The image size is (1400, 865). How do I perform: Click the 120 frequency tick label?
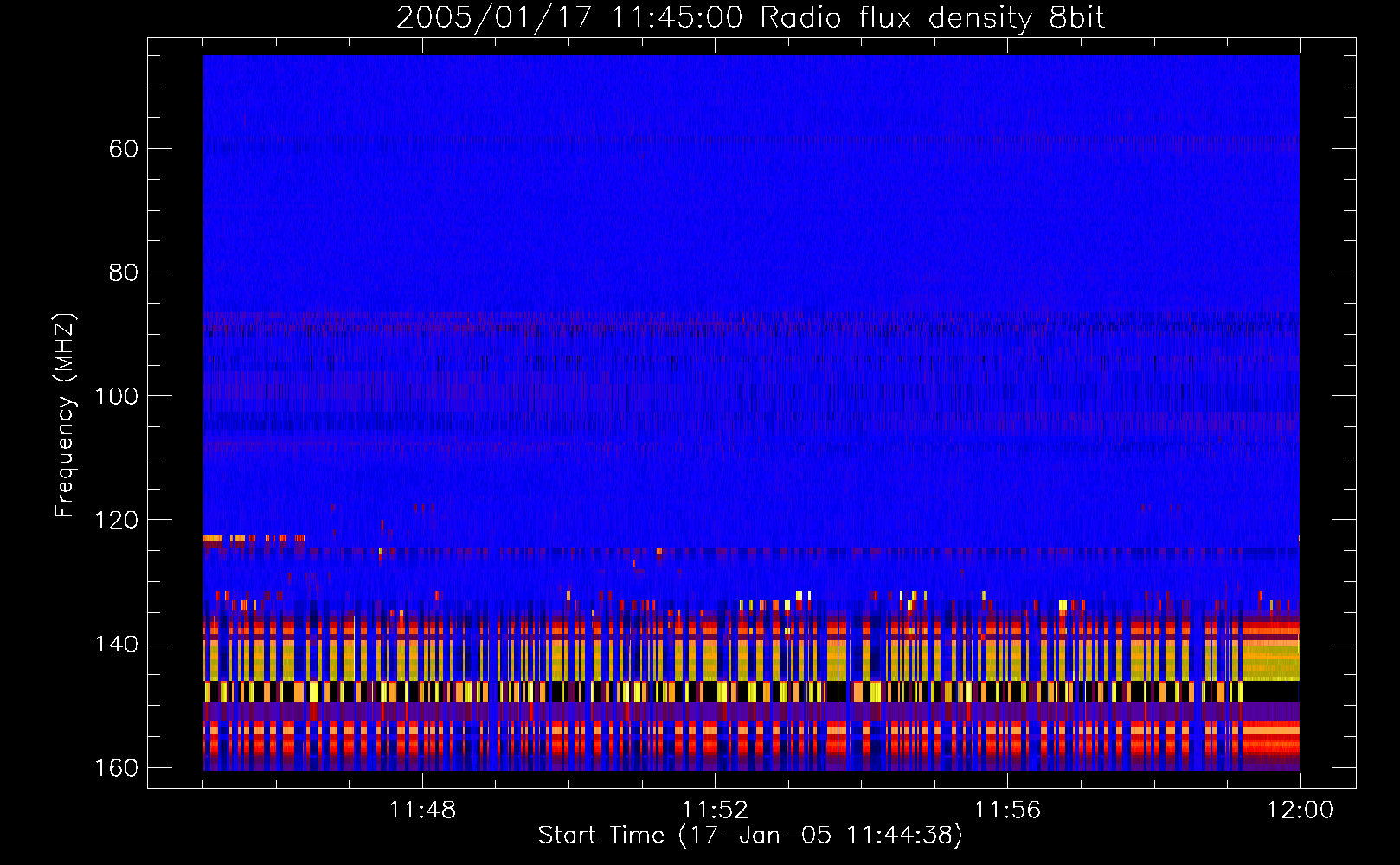(x=116, y=520)
